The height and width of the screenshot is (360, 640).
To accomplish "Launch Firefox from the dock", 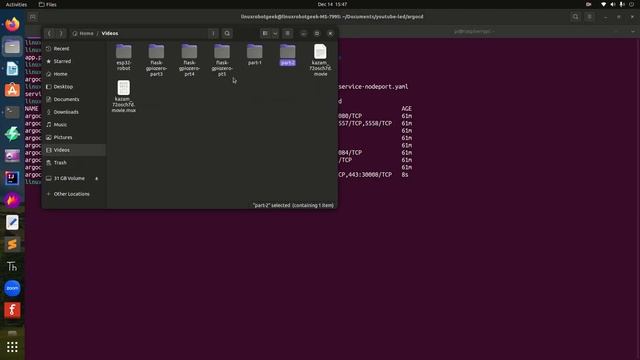I will click(12, 24).
